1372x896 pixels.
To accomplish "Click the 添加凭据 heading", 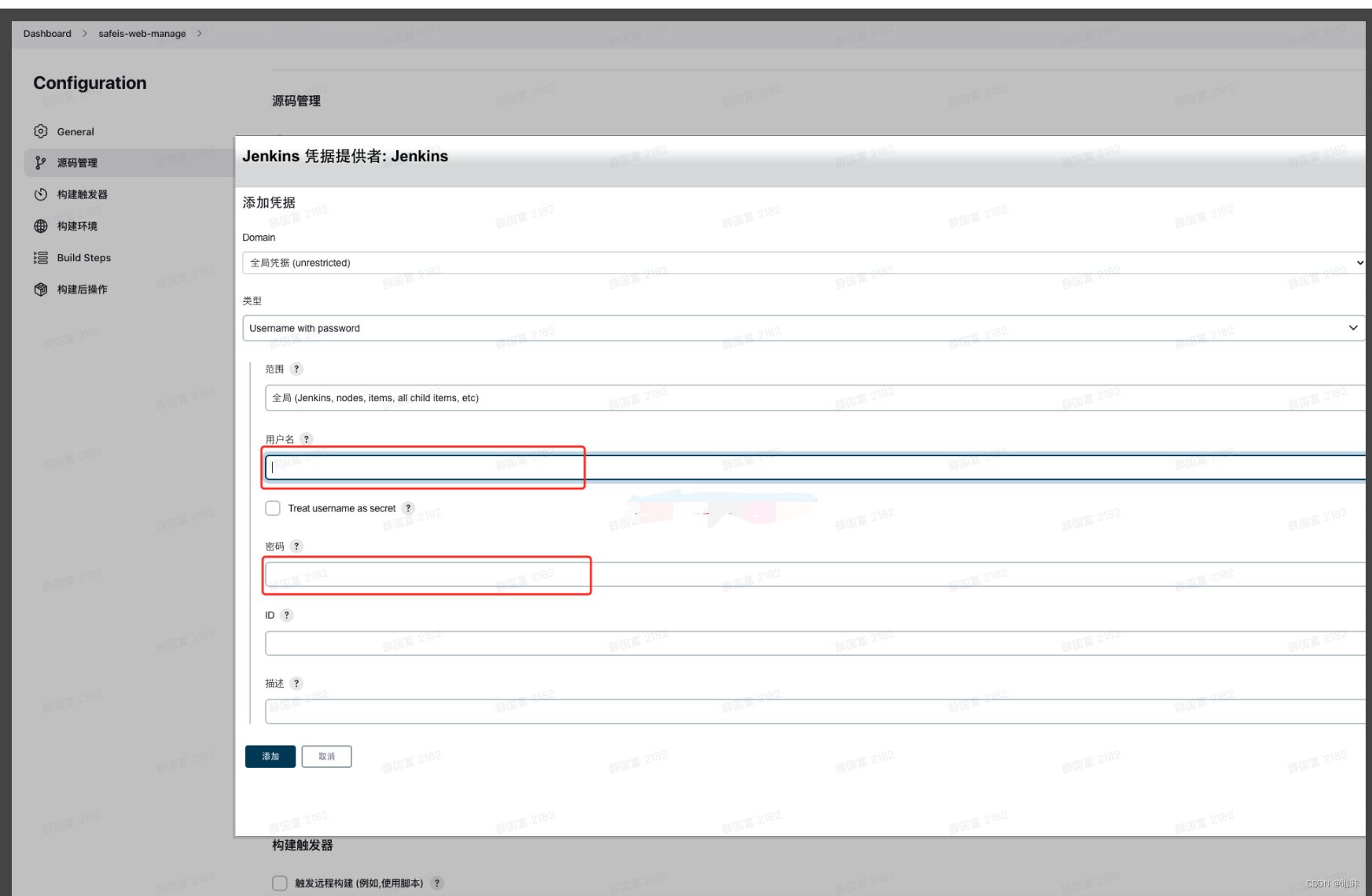I will coord(269,202).
